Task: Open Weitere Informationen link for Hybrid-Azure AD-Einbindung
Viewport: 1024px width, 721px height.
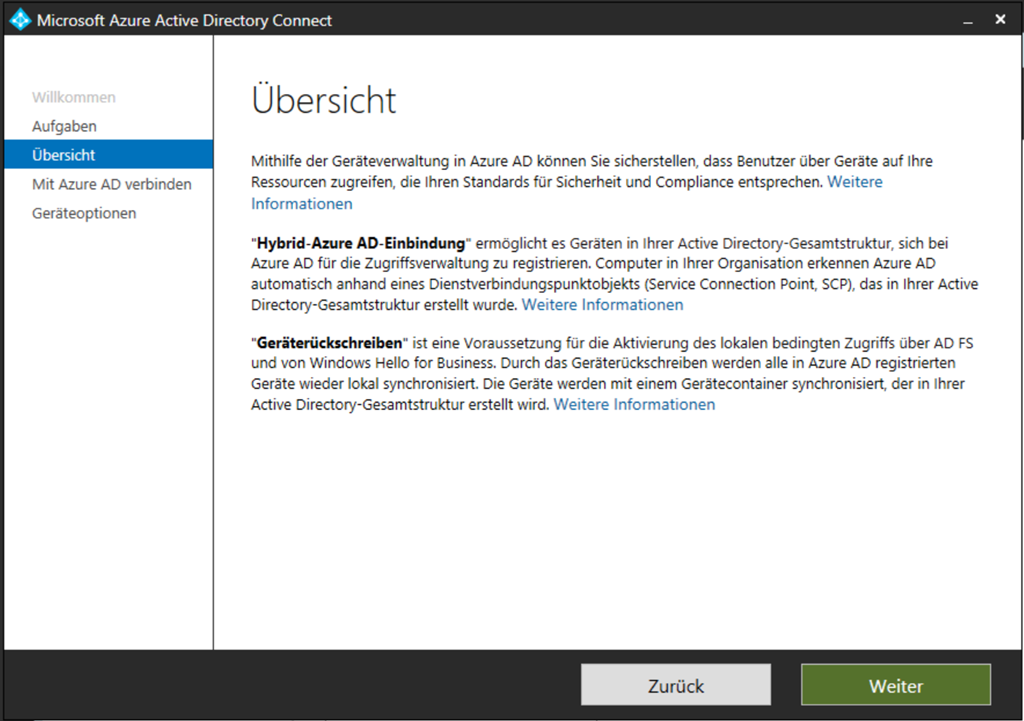Action: (x=602, y=304)
